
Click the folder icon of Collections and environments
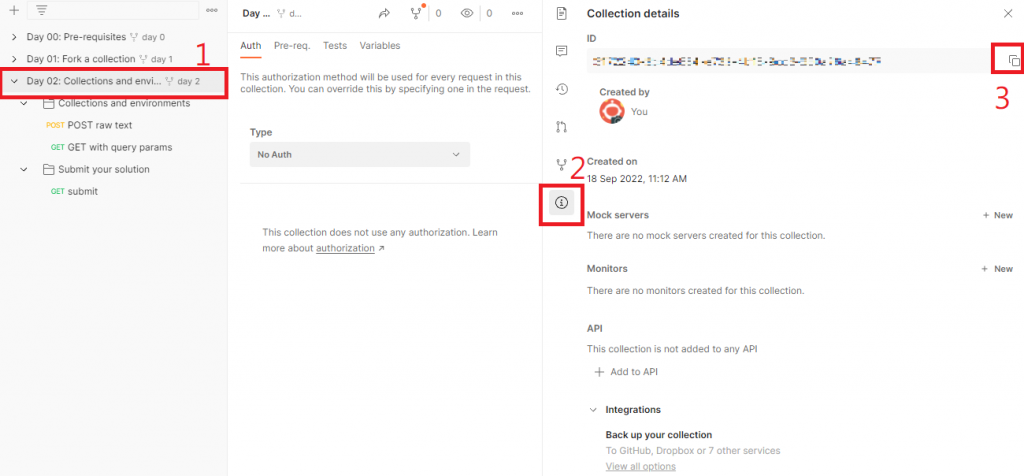[48, 103]
